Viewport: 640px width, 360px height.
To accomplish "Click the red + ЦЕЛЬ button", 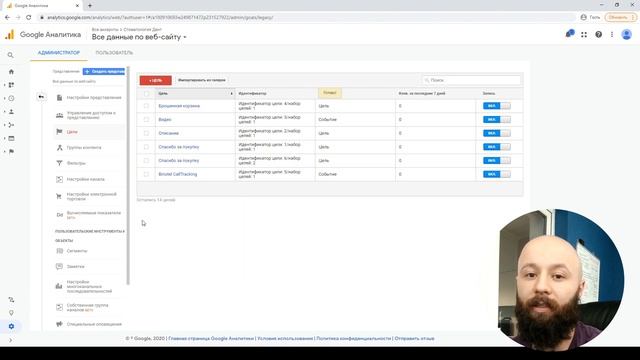I will point(156,80).
